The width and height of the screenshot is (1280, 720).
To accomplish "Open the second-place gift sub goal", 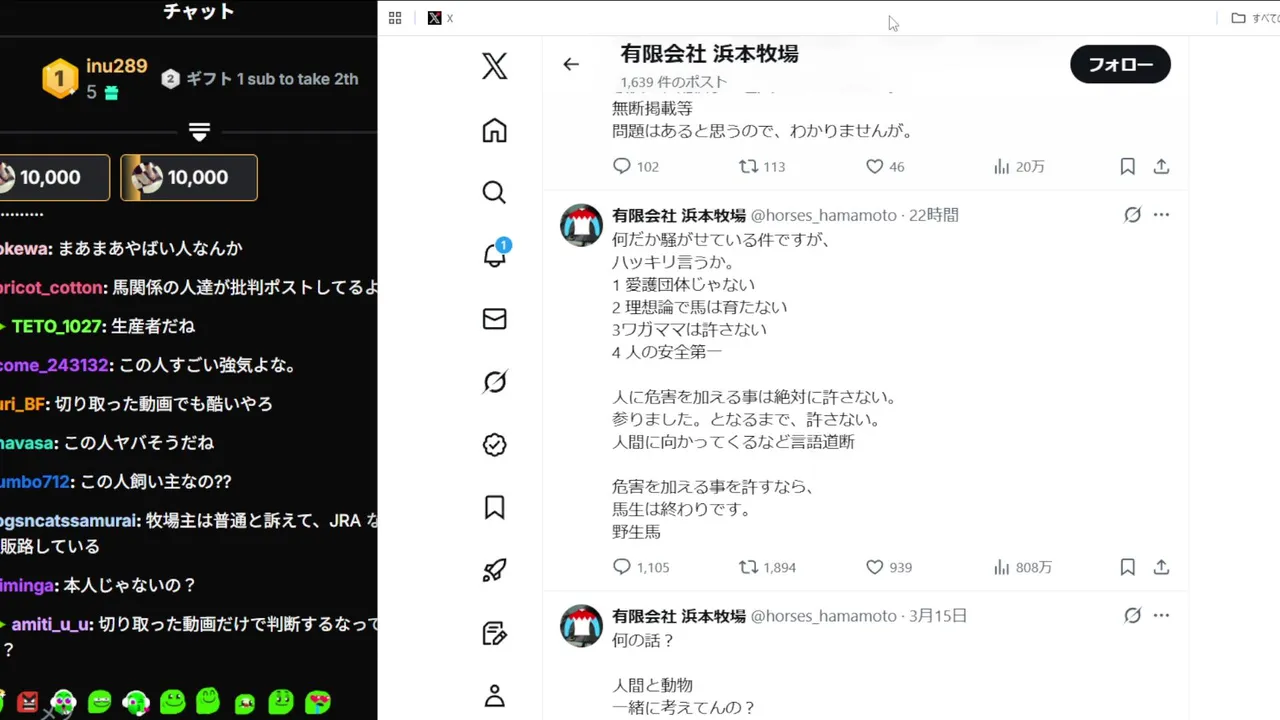I will point(260,79).
